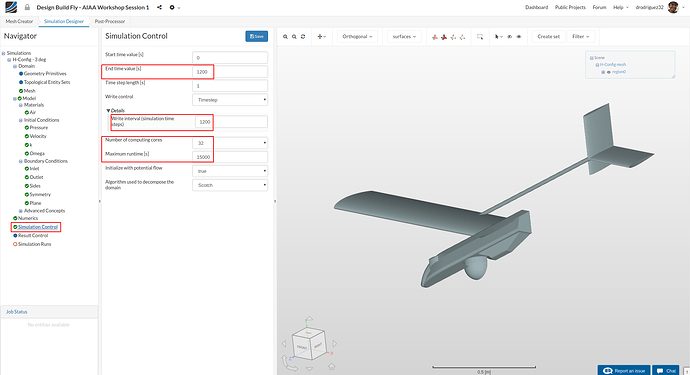Screen dimensions: 690x375
Task: Switch to the Simulation Designer tab
Action: [64, 21]
